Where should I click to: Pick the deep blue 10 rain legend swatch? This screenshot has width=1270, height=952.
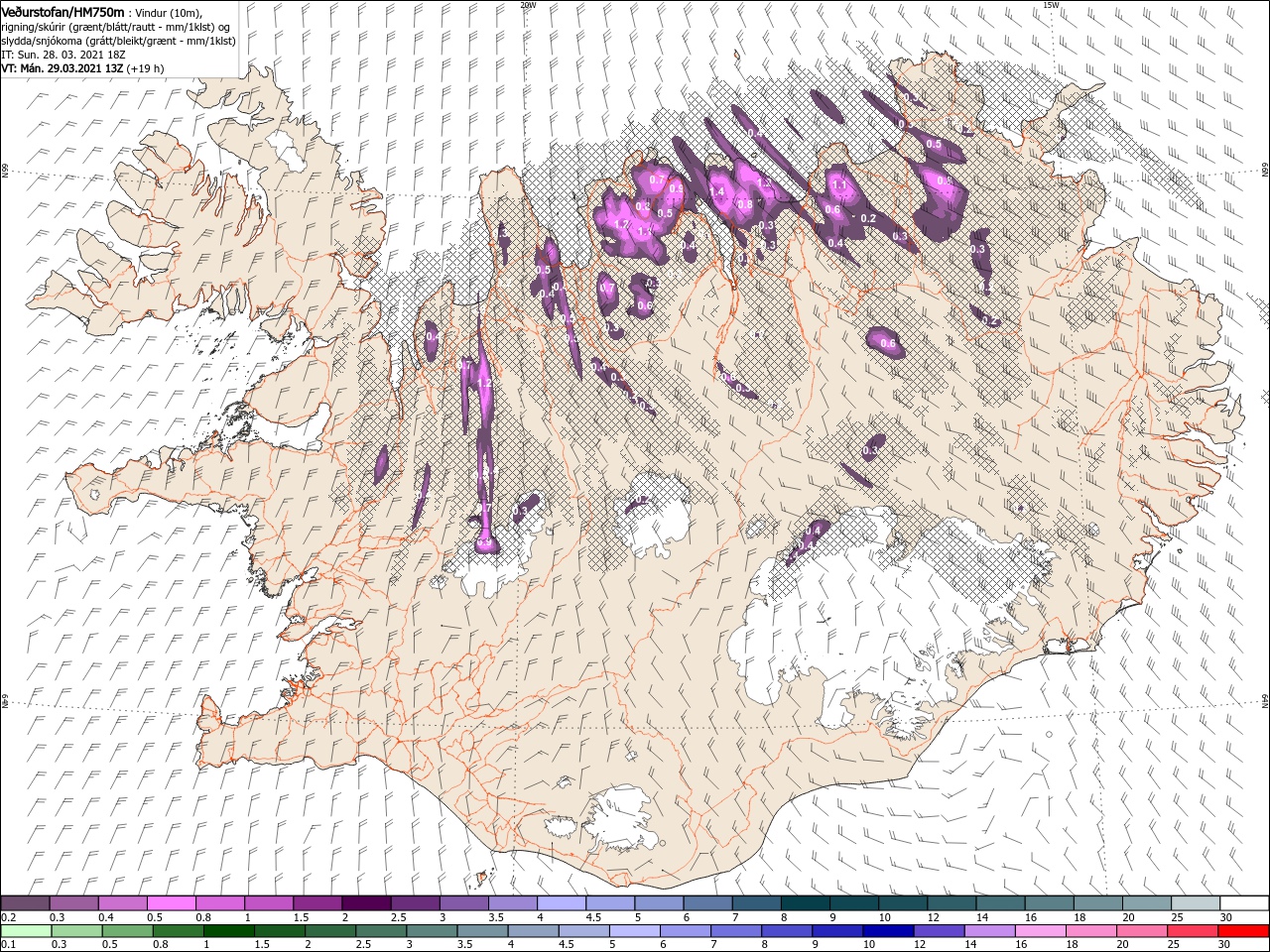pyautogui.click(x=888, y=931)
